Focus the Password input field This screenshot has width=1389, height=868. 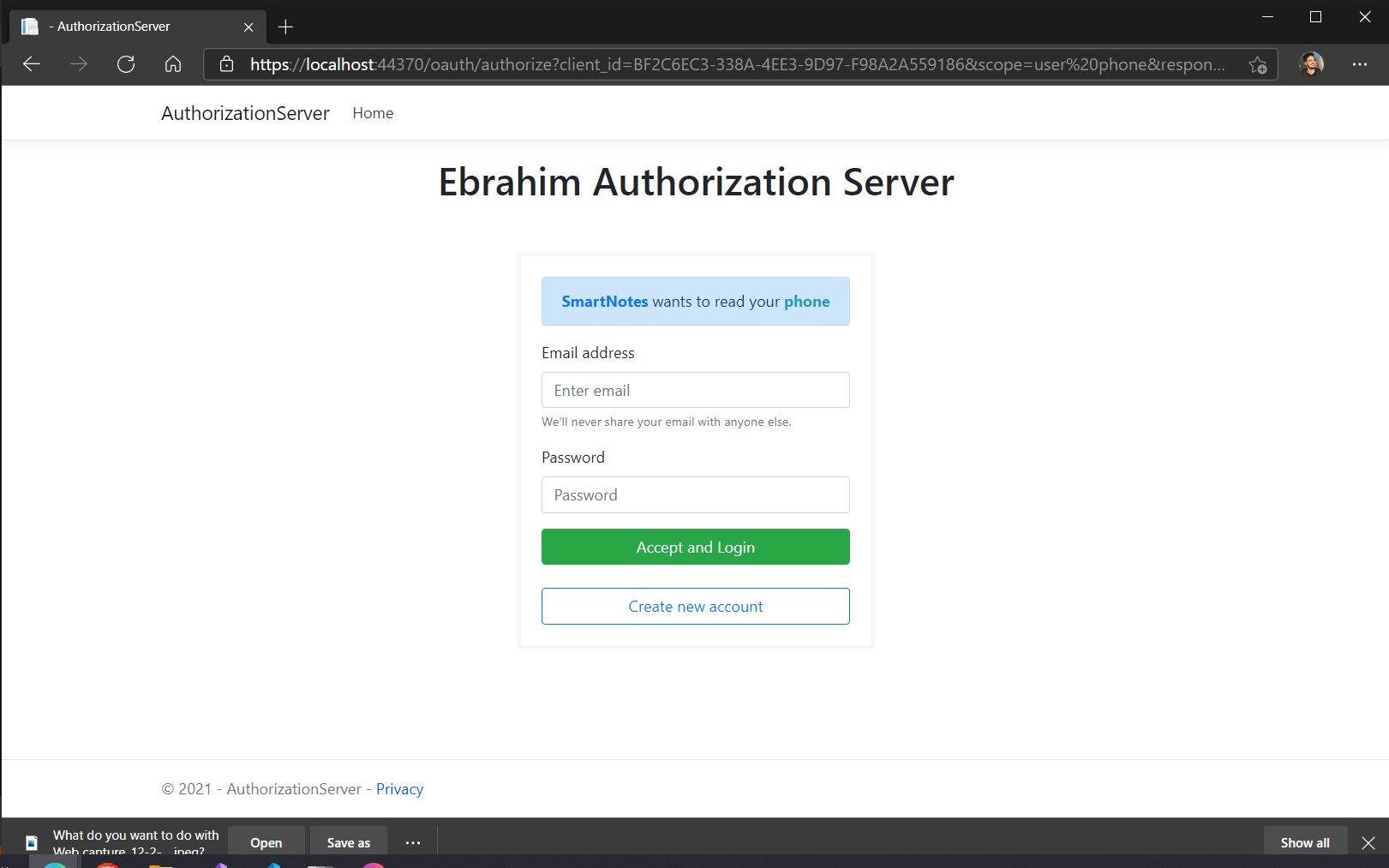696,494
